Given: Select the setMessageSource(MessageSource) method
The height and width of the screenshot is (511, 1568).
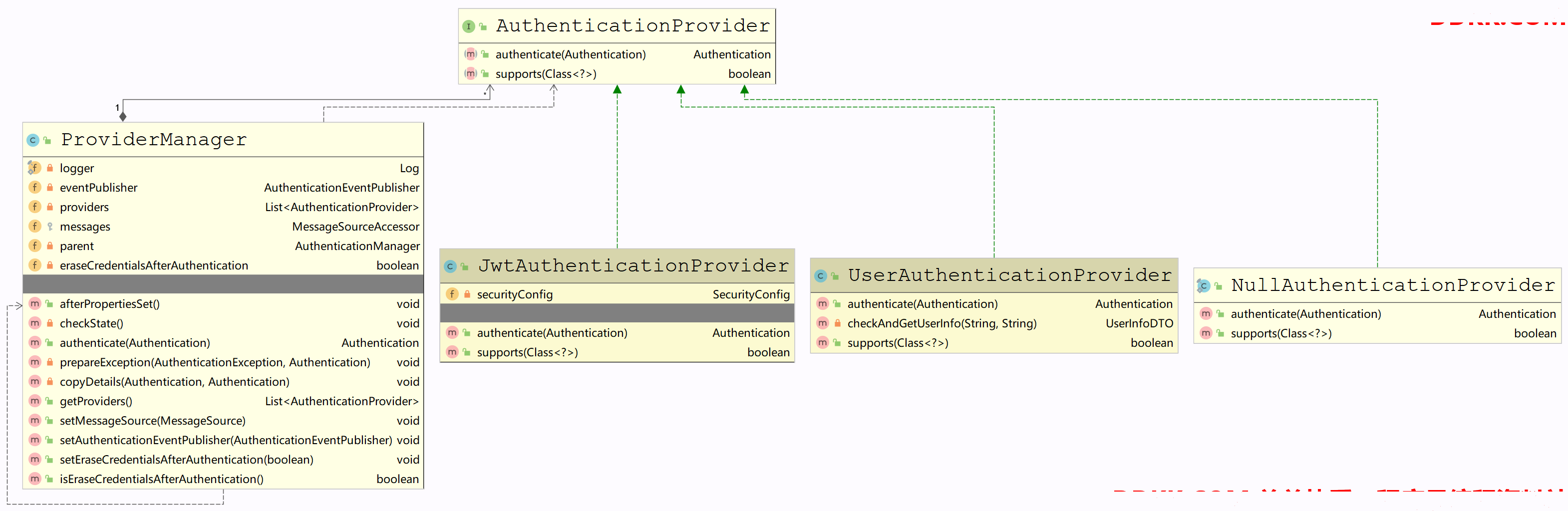Looking at the screenshot, I should pos(152,420).
